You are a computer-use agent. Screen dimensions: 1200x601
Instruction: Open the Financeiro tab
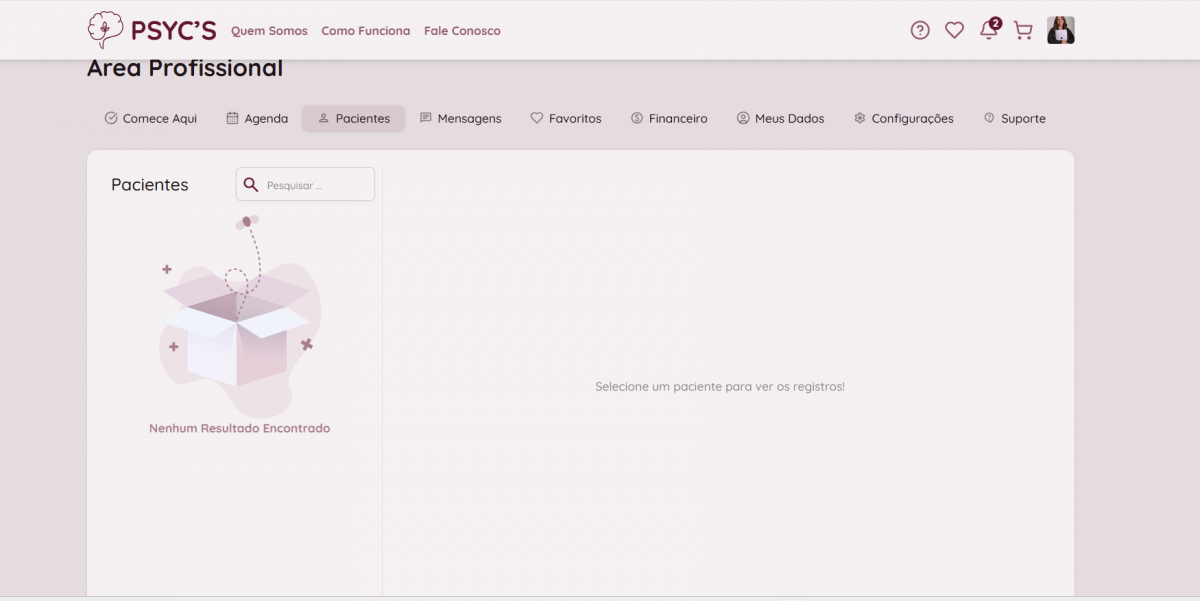click(669, 118)
